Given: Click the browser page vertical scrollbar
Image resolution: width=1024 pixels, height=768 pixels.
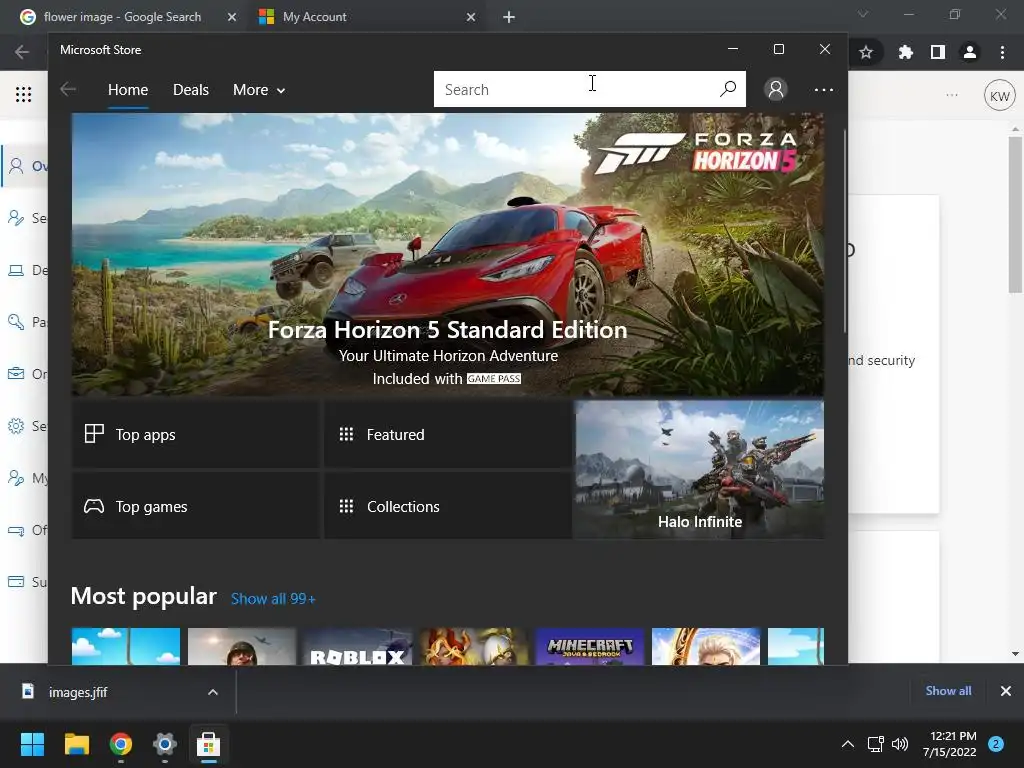Looking at the screenshot, I should coord(1015,216).
